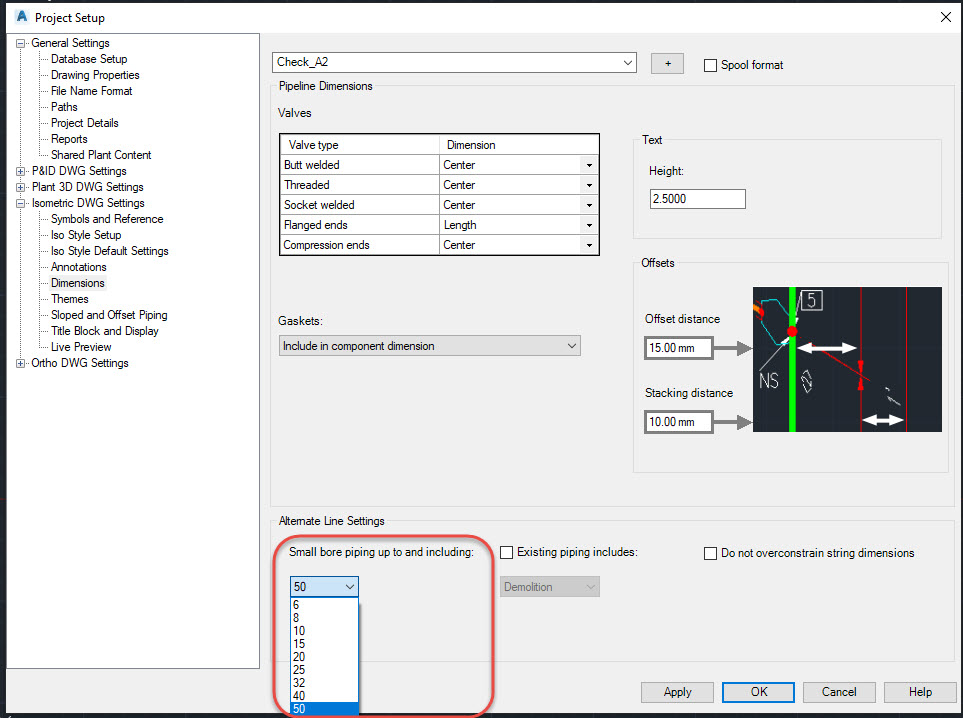Click the Offset distance input field
Viewport: 963px width, 718px height.
679,348
